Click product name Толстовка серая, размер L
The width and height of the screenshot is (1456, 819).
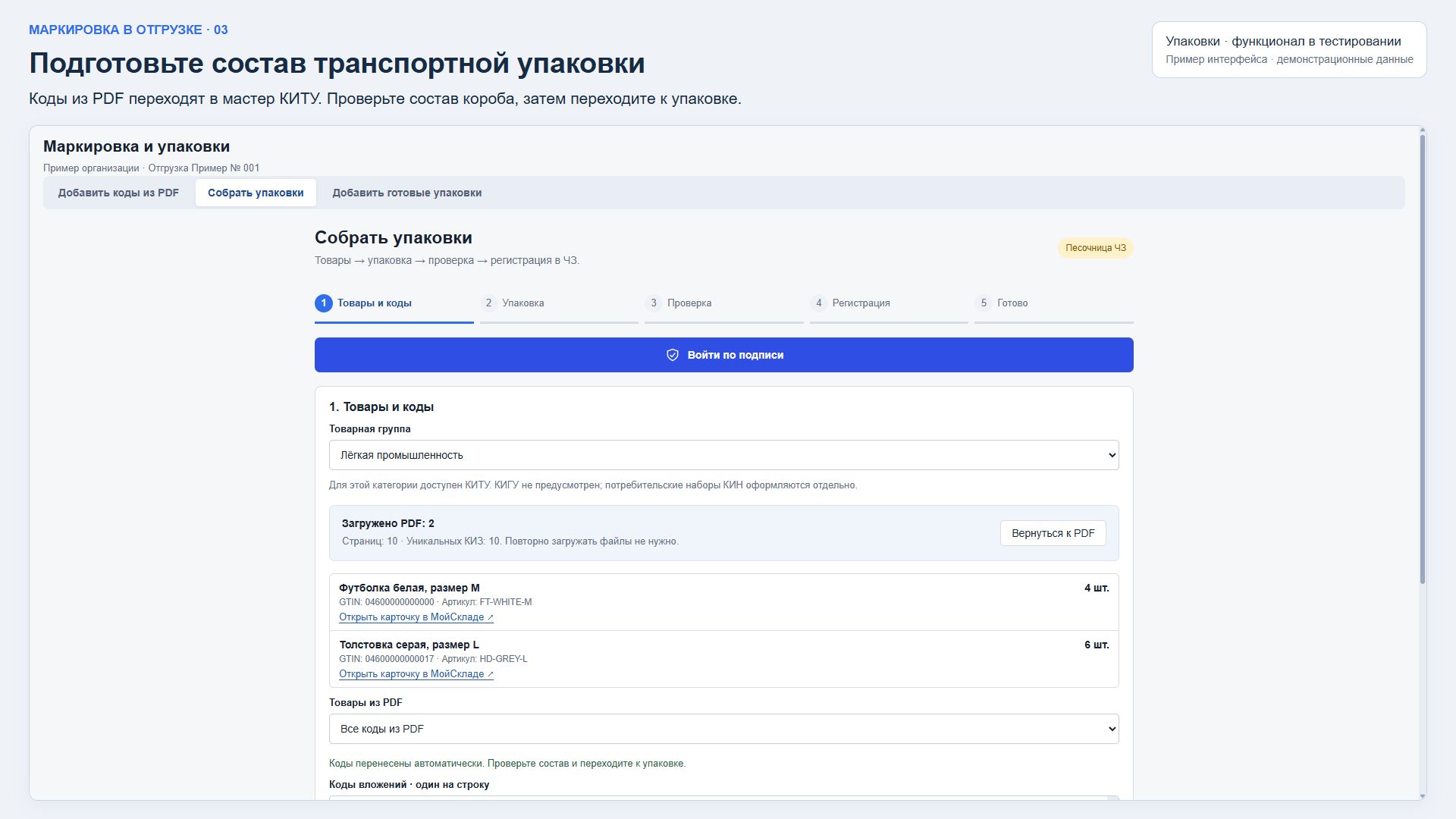(409, 645)
